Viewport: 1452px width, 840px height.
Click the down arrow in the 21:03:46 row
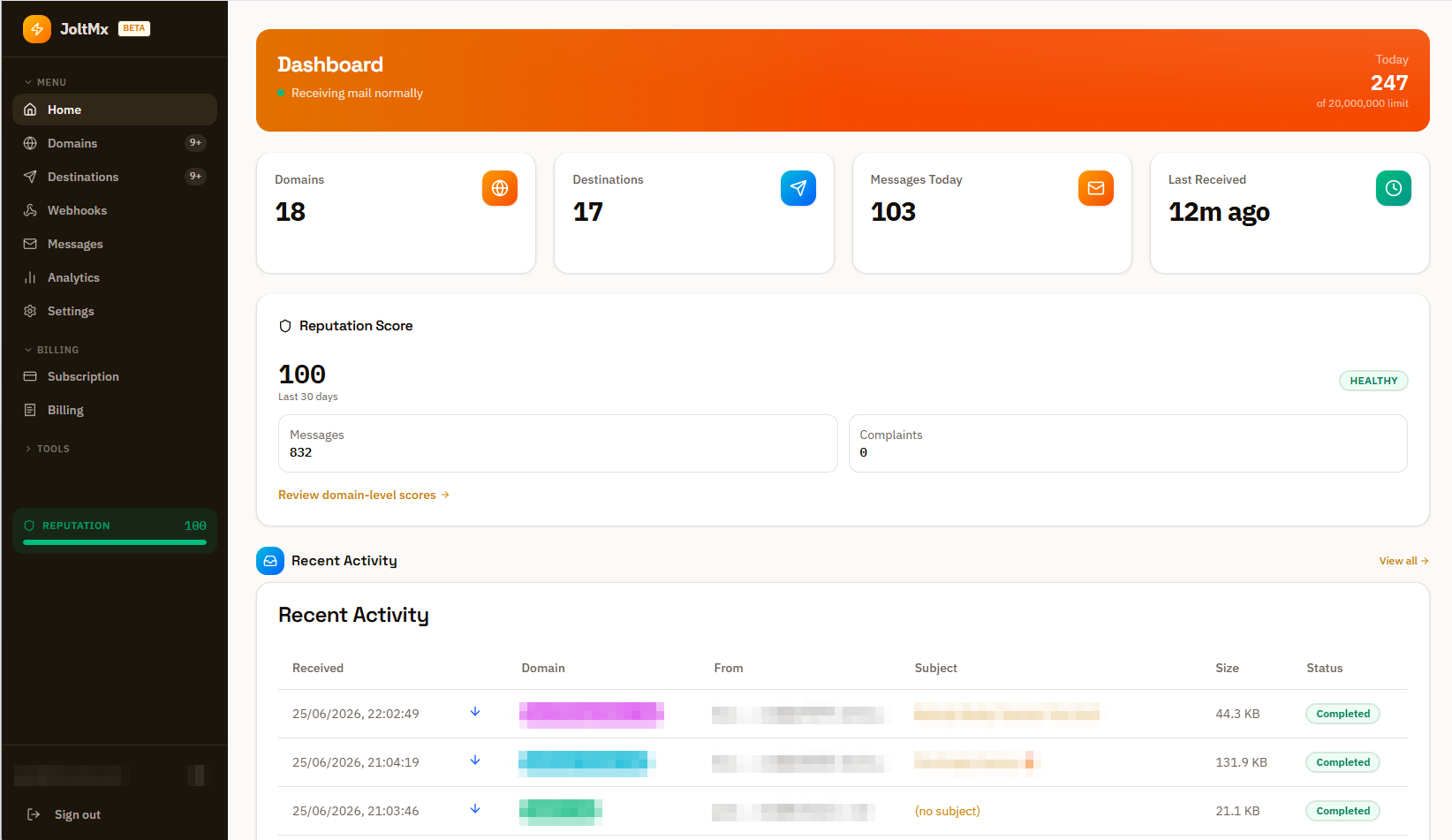coord(475,809)
